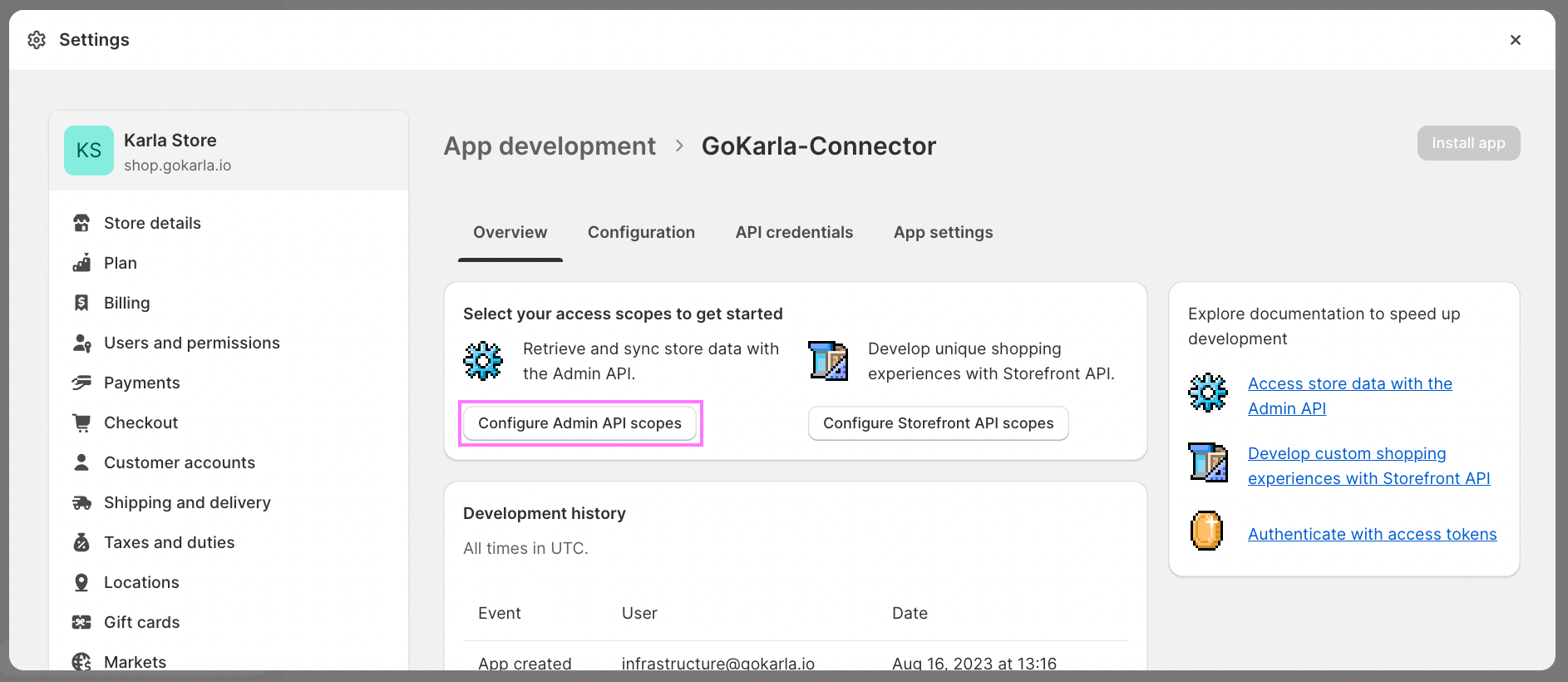Click the Store details shop icon
The image size is (1568, 682).
pyautogui.click(x=81, y=223)
